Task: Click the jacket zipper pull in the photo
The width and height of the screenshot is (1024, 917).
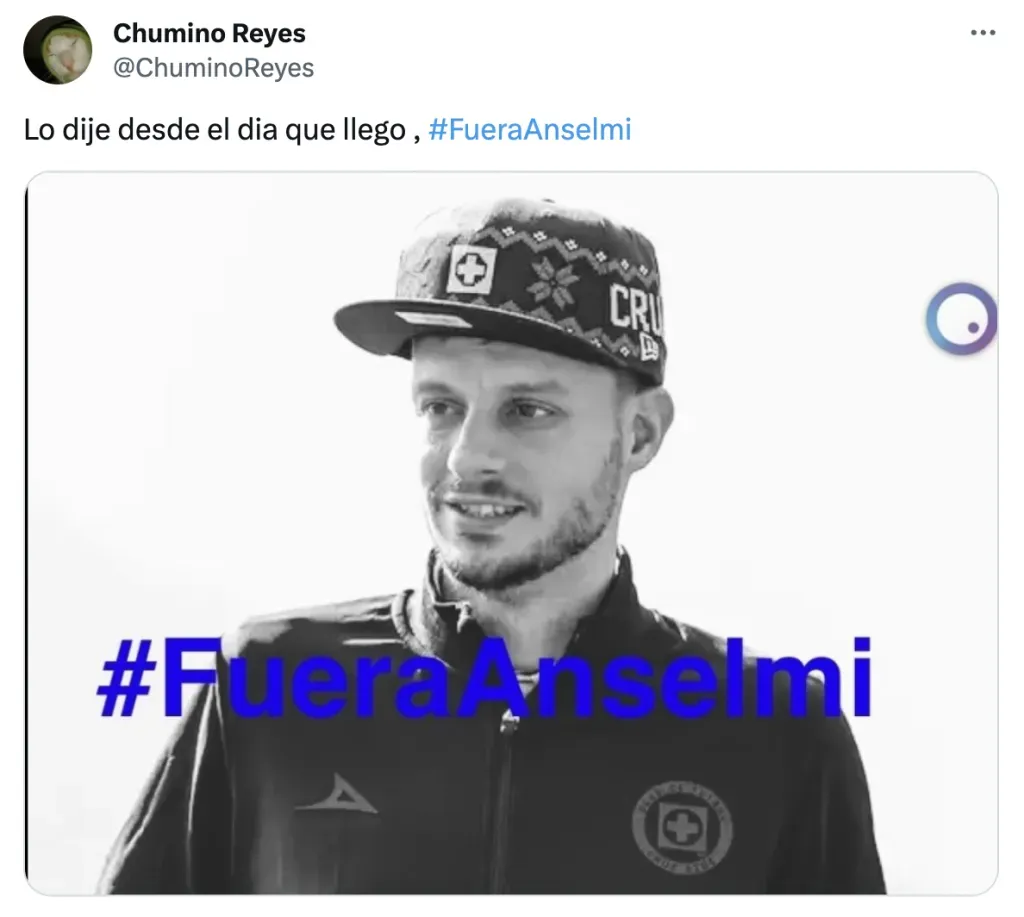Action: (509, 722)
